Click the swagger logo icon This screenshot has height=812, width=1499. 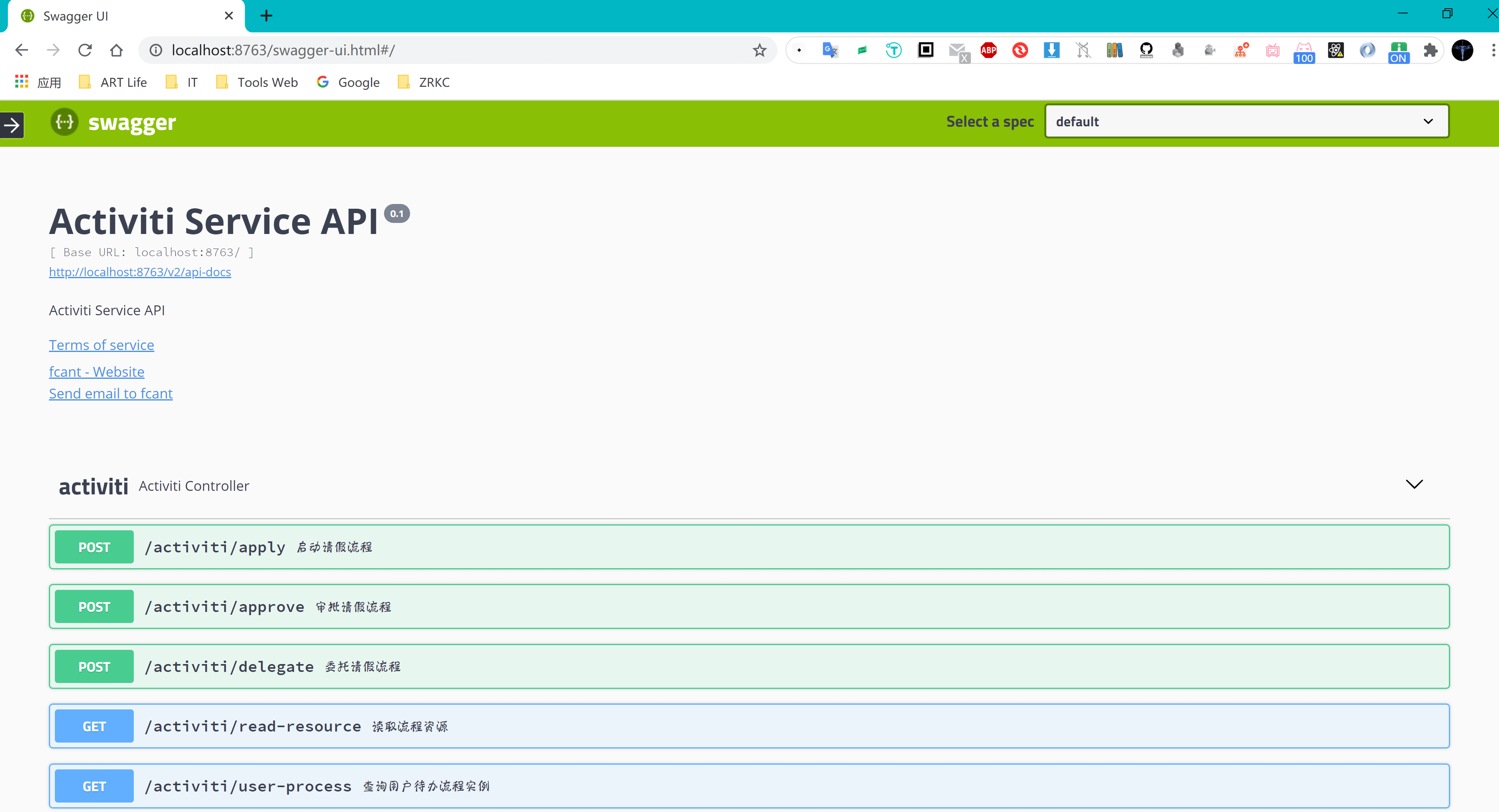[64, 122]
